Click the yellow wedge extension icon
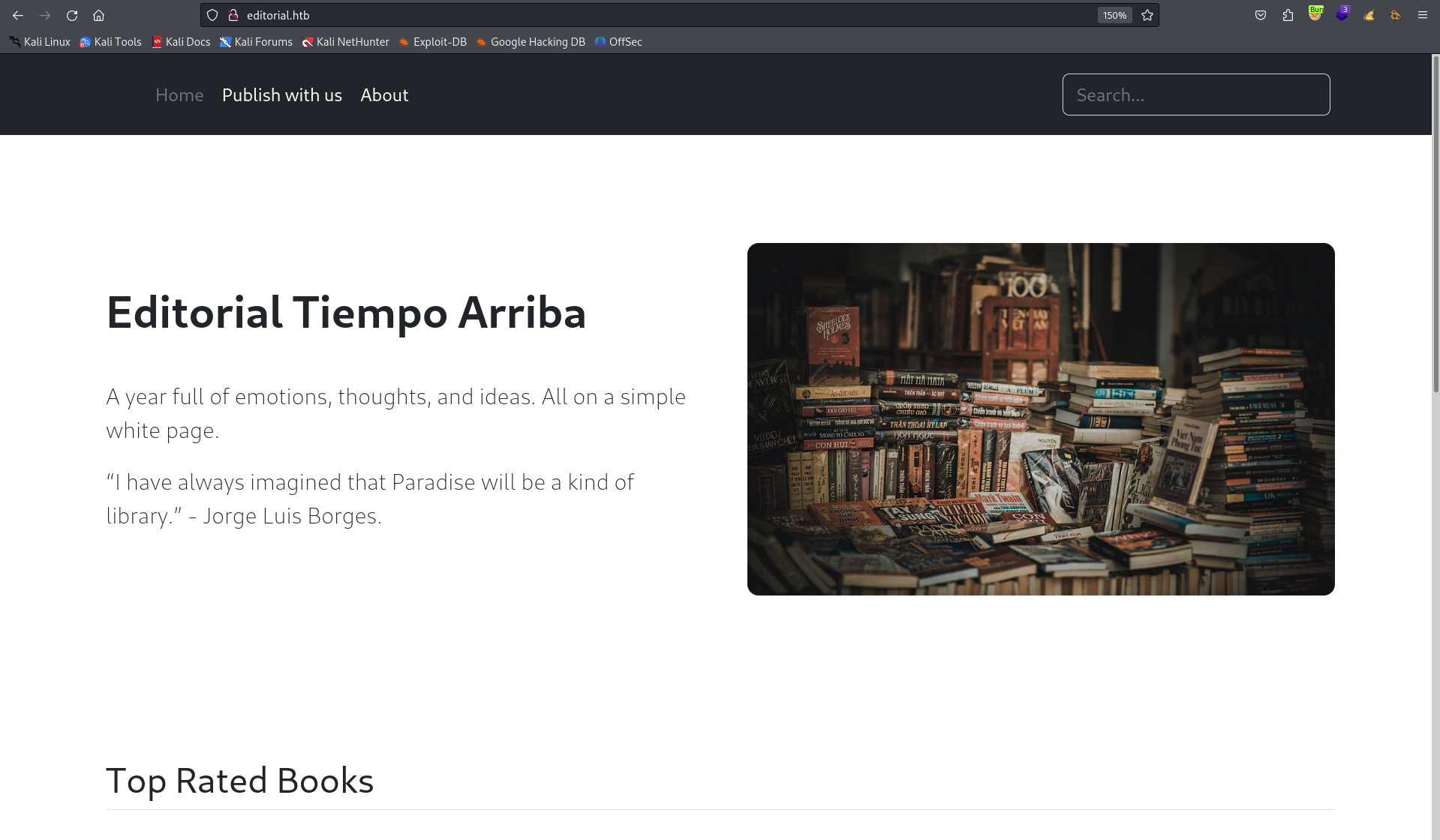The width and height of the screenshot is (1440, 840). 1369,15
